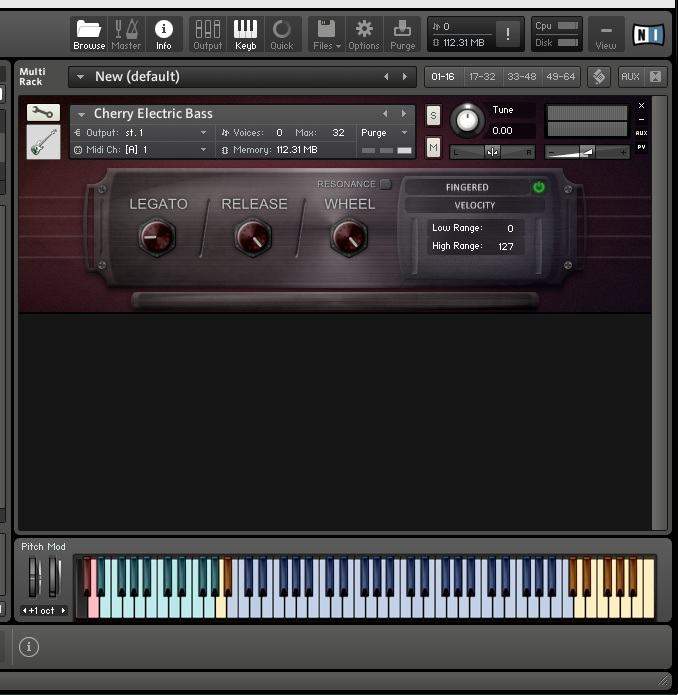
Task: Switch to rack page 17-32
Action: (482, 76)
